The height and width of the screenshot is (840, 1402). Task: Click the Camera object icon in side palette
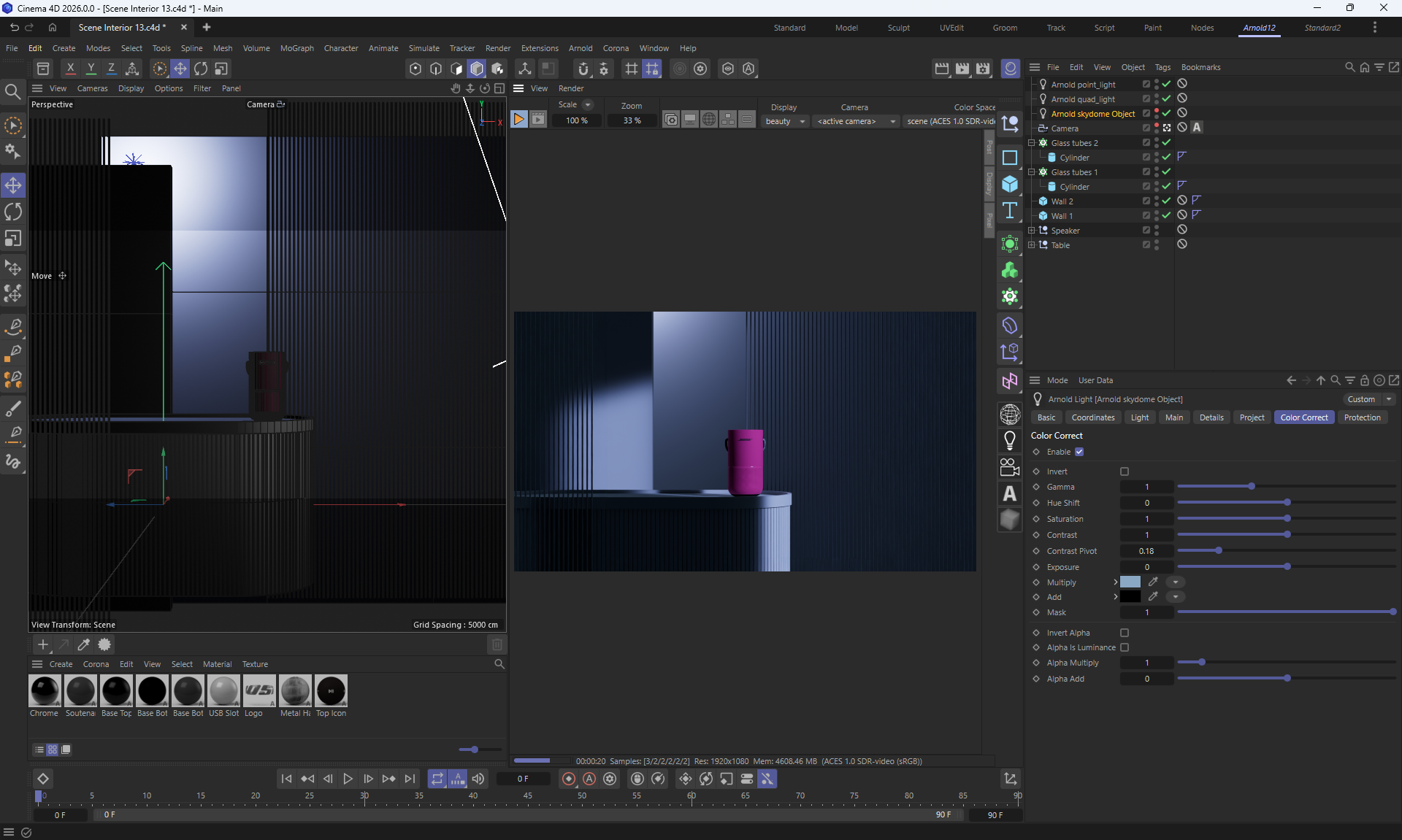tap(1010, 467)
